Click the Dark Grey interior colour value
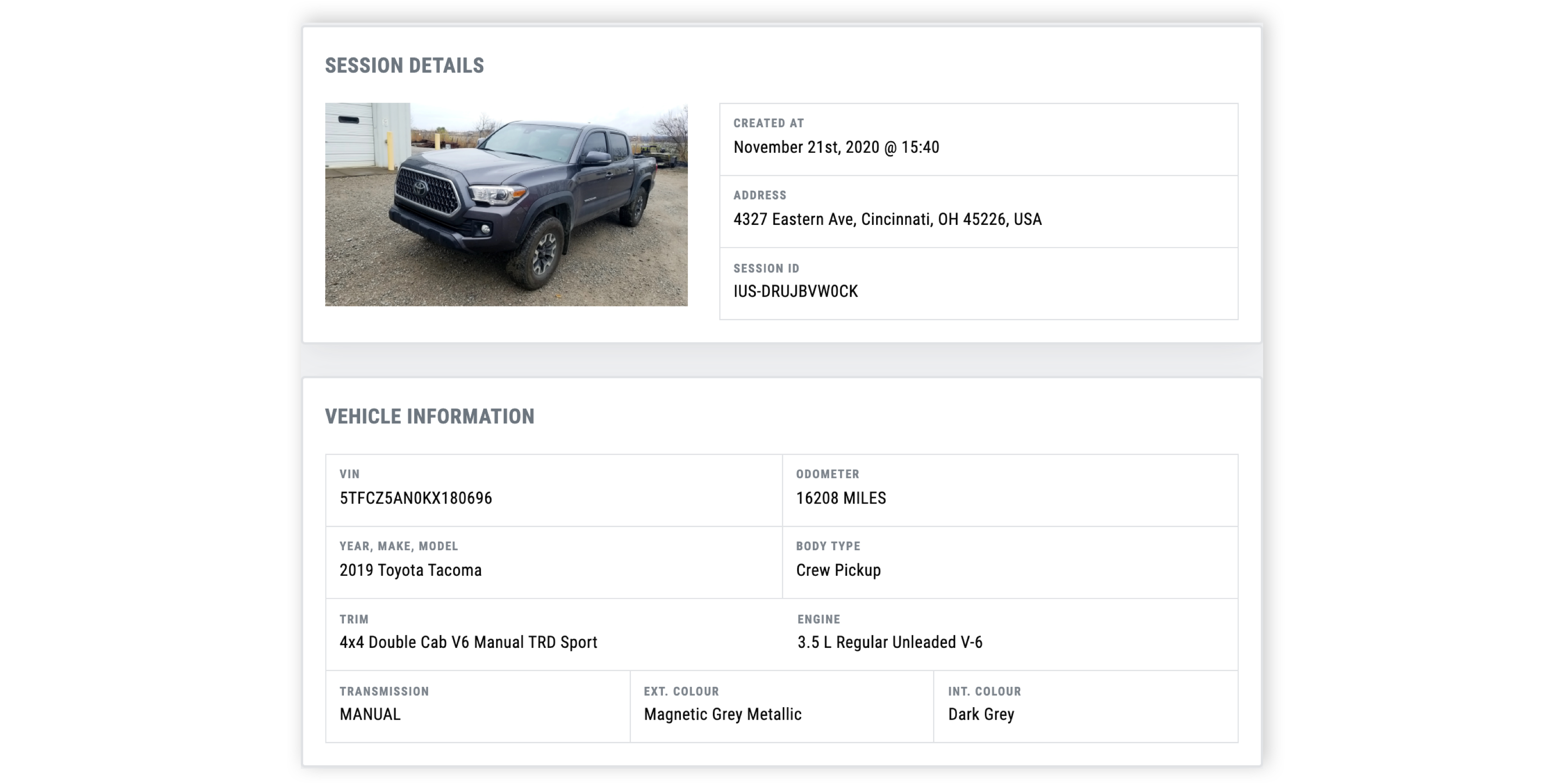 (x=980, y=715)
